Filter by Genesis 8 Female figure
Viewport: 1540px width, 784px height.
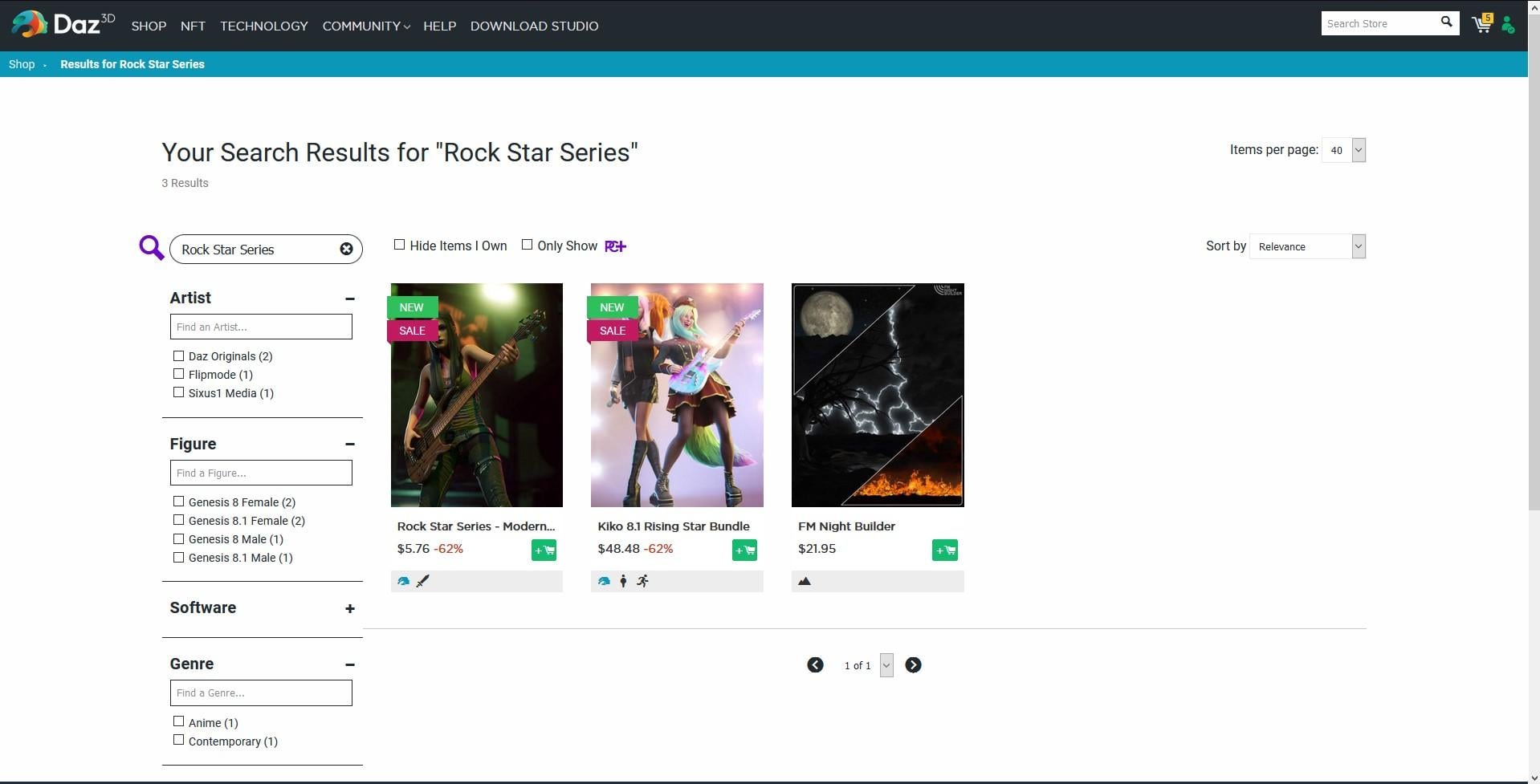pyautogui.click(x=178, y=502)
